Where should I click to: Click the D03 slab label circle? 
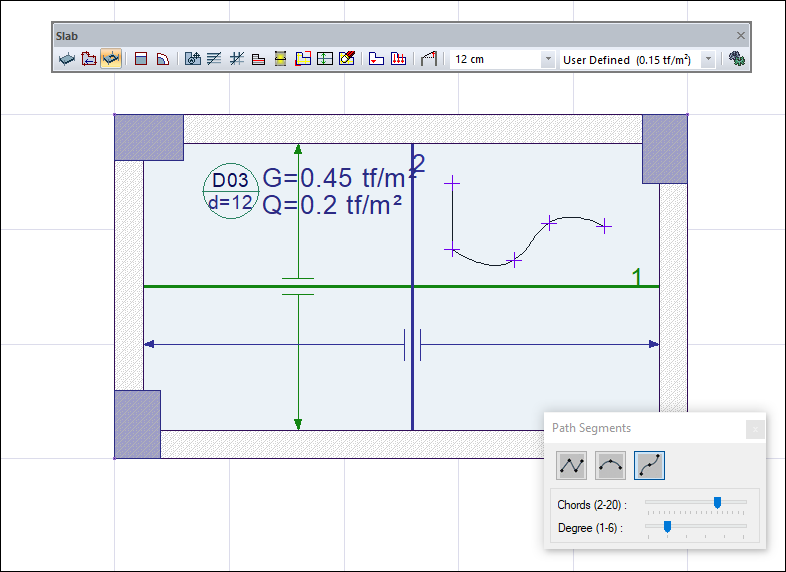point(230,191)
